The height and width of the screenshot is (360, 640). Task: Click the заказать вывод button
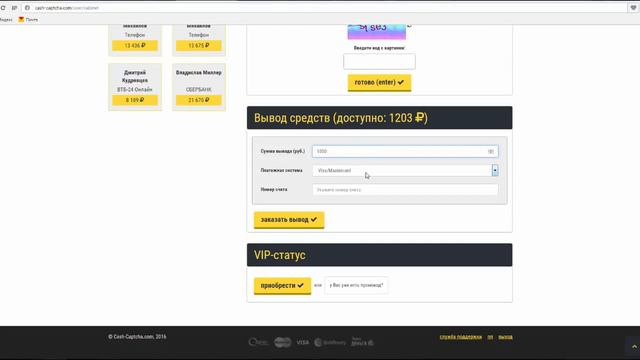(x=289, y=220)
